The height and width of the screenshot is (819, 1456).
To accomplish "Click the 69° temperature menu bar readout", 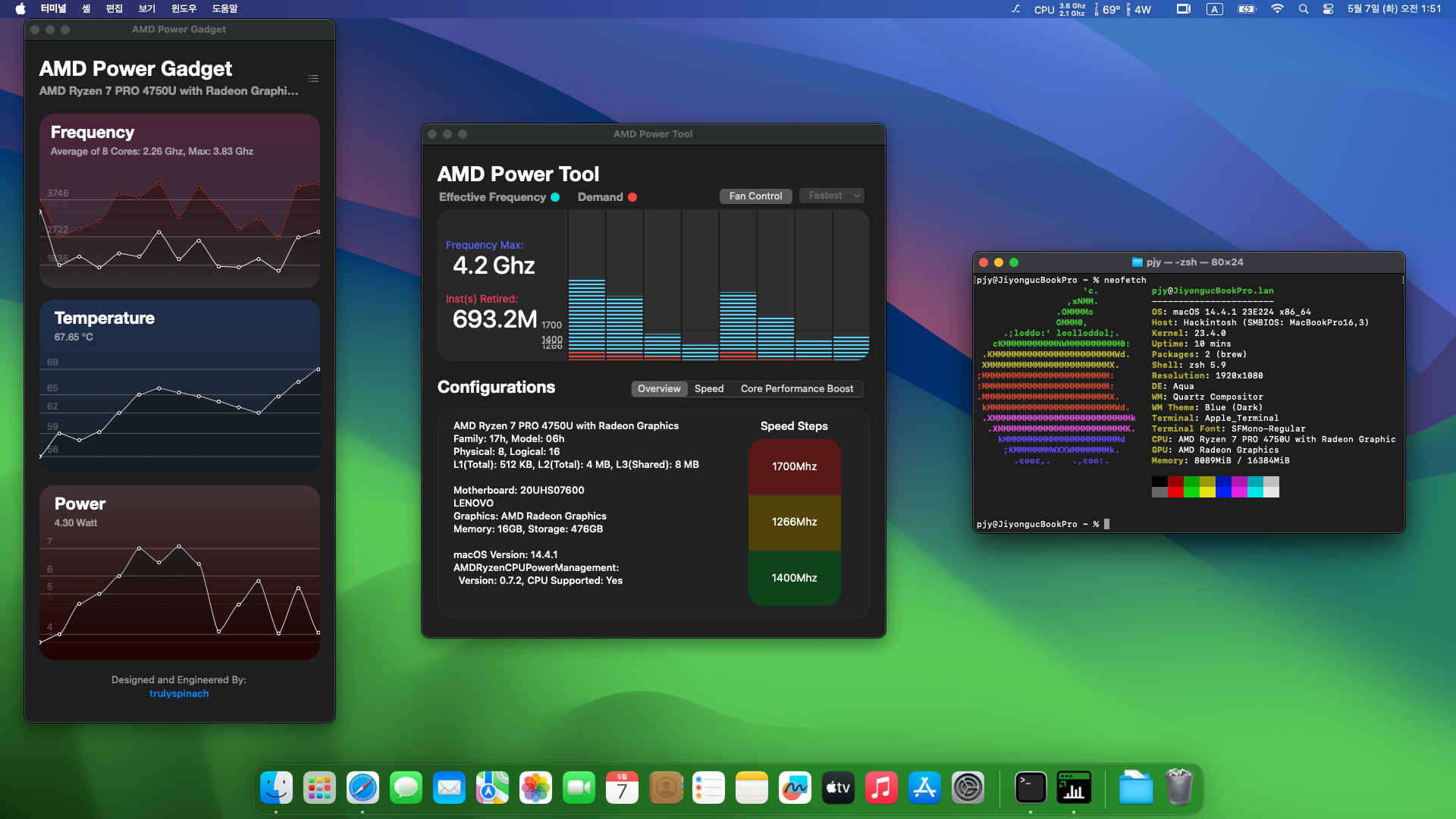I will pos(1108,9).
